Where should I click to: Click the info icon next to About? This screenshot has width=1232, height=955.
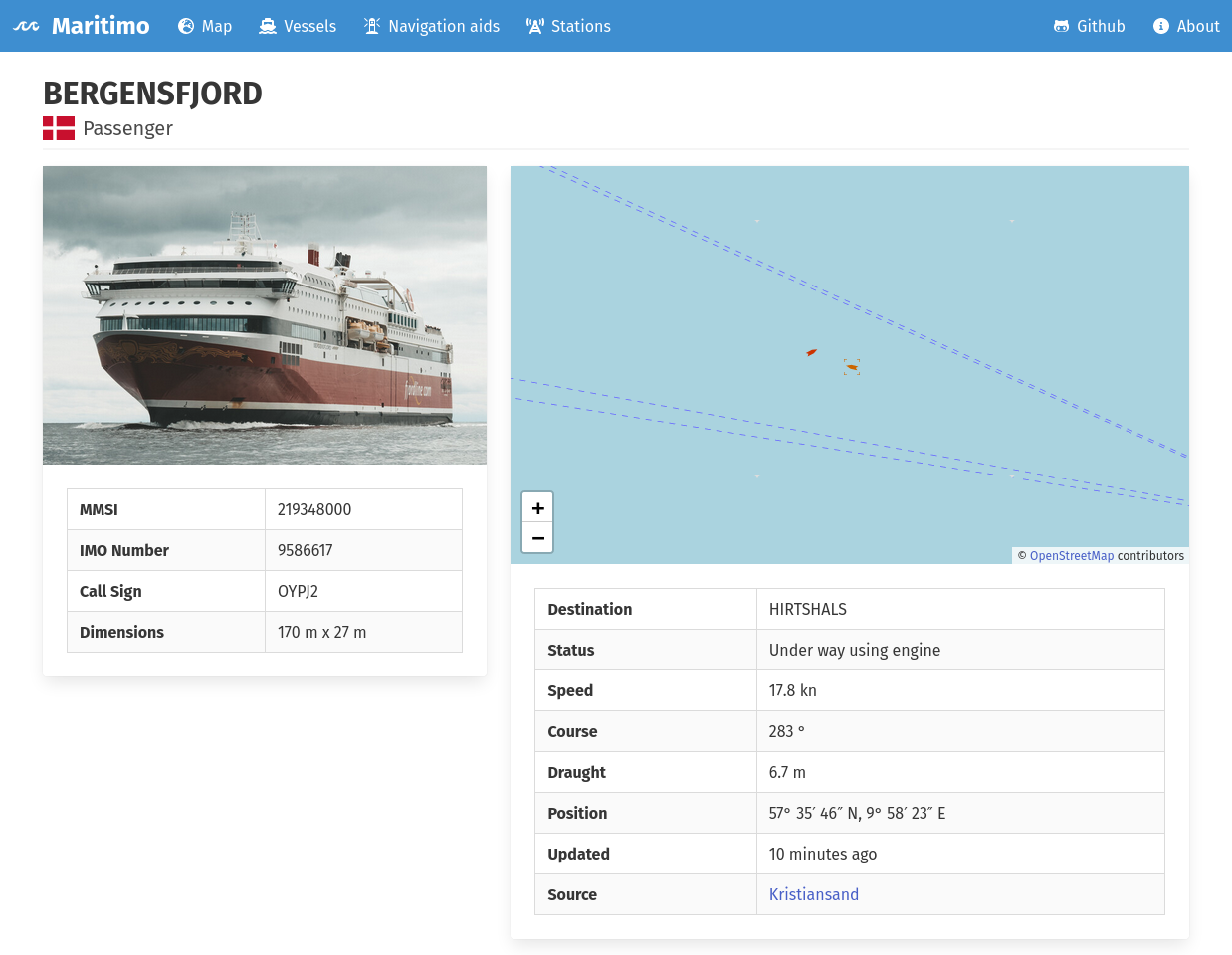pyautogui.click(x=1160, y=26)
